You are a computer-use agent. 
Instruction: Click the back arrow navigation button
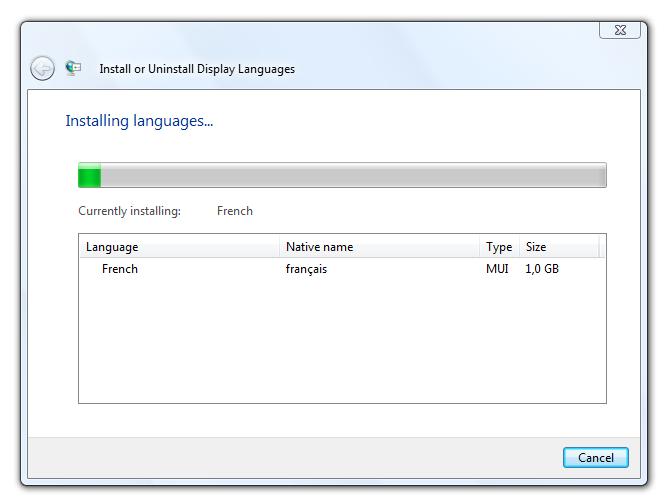coord(42,68)
